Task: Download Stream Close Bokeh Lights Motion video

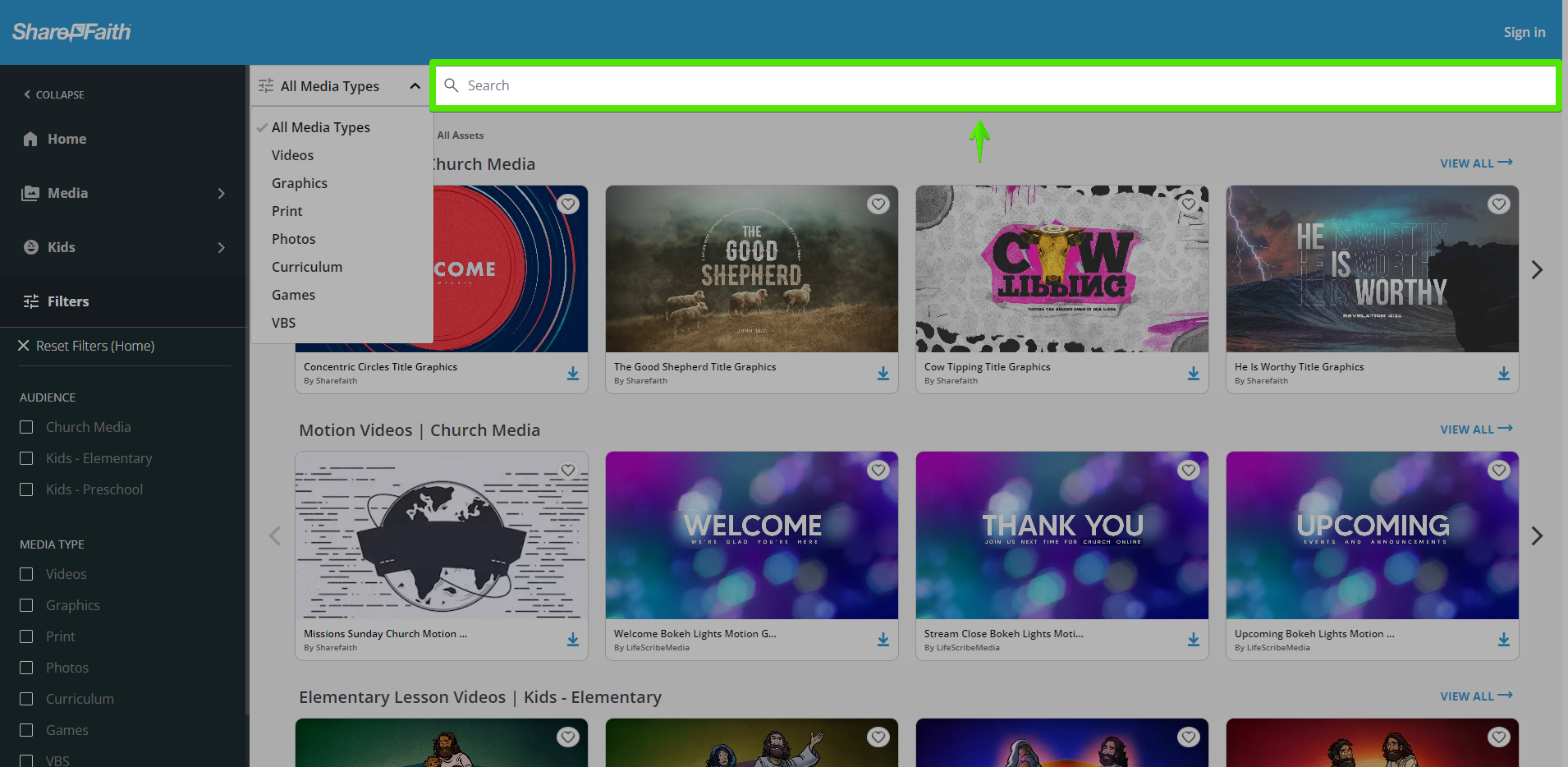Action: pyautogui.click(x=1194, y=640)
